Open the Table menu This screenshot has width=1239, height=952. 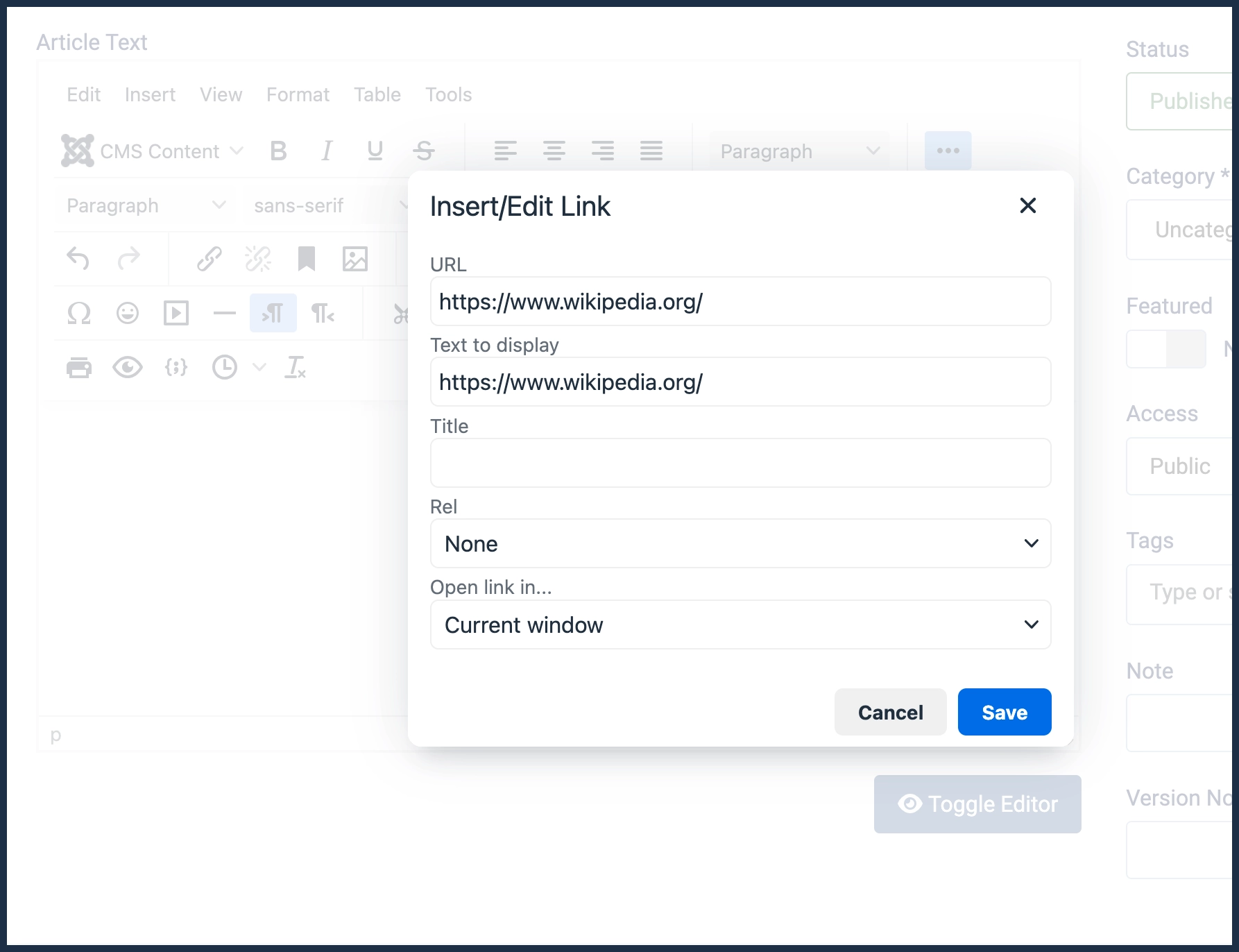[x=377, y=94]
